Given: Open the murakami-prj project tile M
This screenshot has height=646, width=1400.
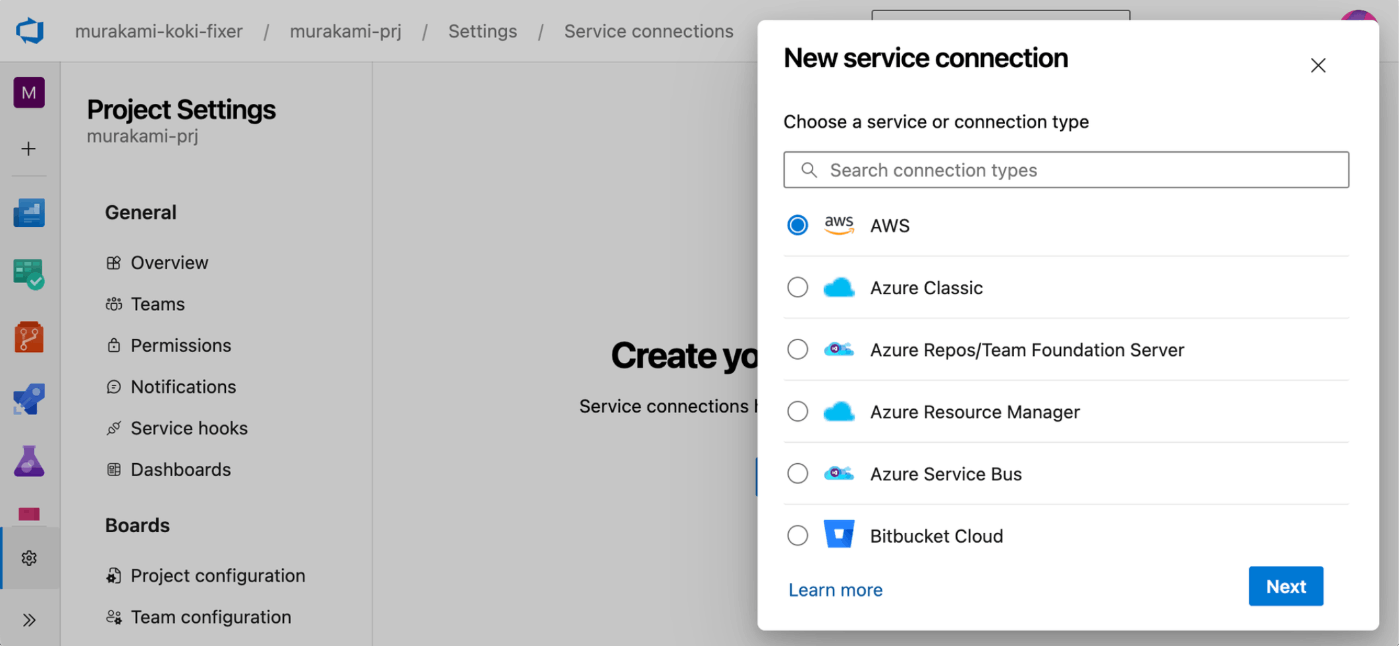Looking at the screenshot, I should click(x=29, y=93).
